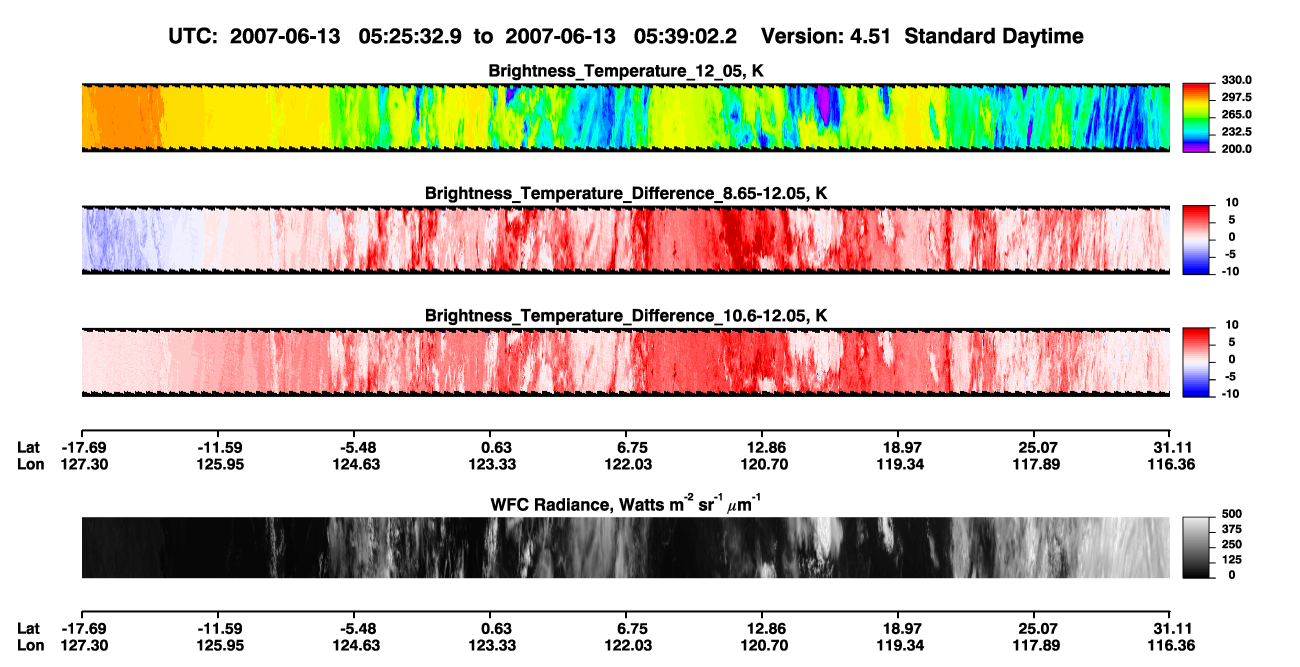This screenshot has width=1300, height=667.
Task: Click the '10' label of 10.6-12.05 scale
Action: click(x=1232, y=325)
